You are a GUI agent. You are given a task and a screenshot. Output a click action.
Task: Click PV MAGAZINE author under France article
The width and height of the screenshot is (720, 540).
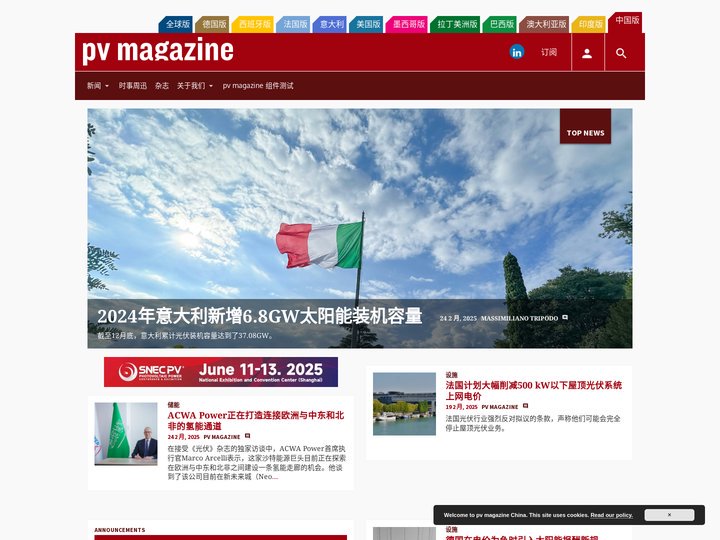(x=500, y=407)
